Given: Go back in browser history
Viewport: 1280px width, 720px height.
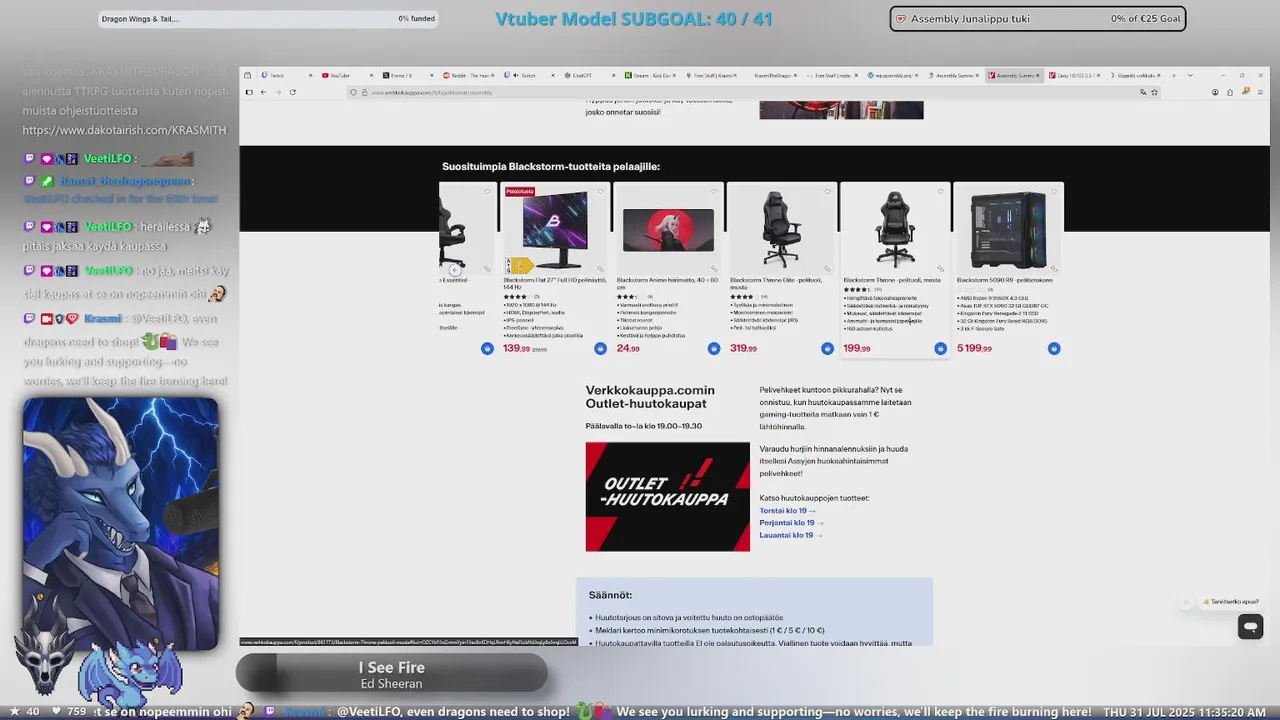Looking at the screenshot, I should [x=263, y=92].
